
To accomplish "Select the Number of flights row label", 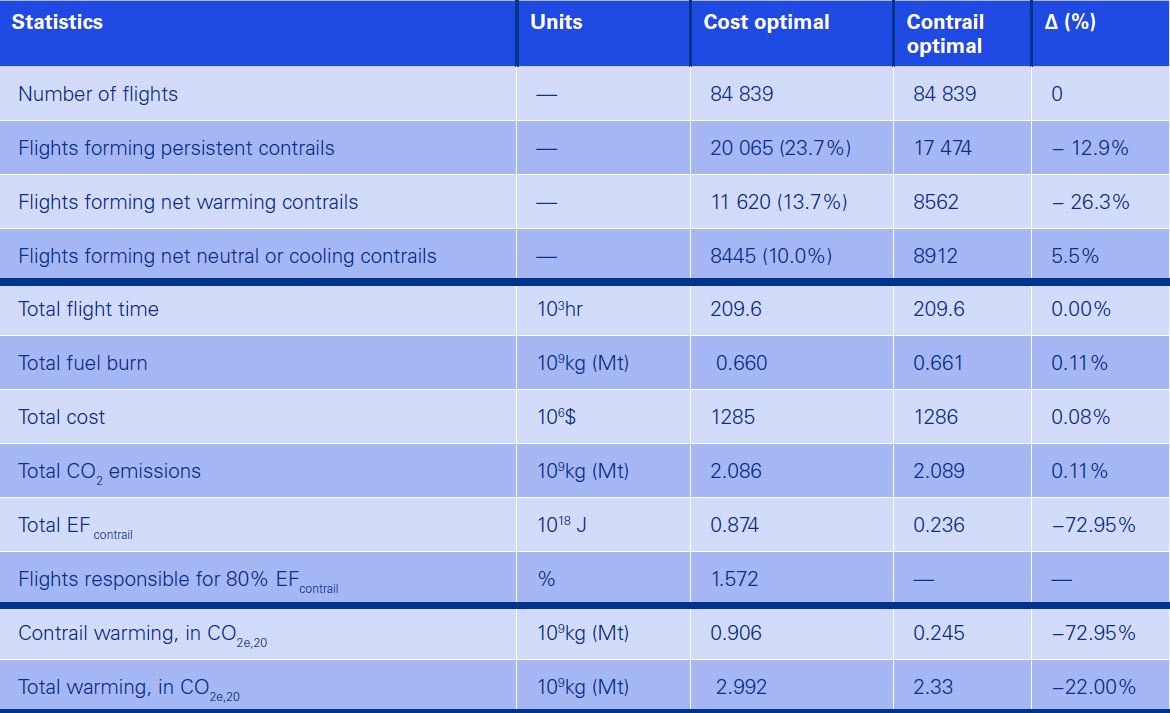I will (98, 94).
